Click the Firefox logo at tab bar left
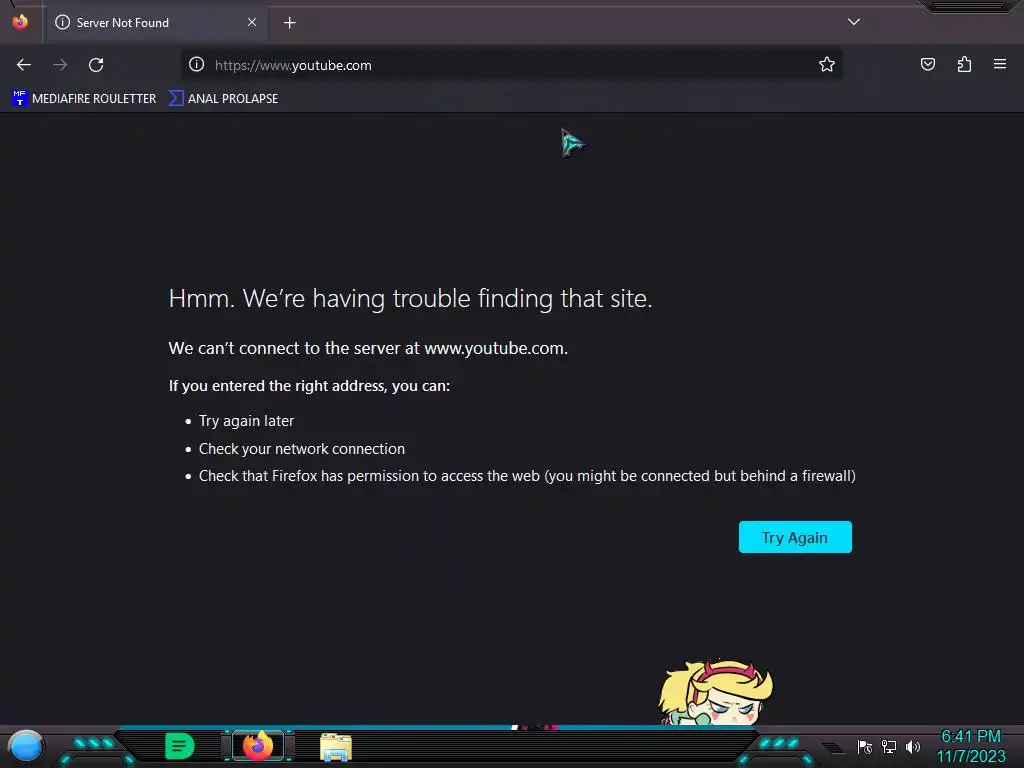 (20, 22)
